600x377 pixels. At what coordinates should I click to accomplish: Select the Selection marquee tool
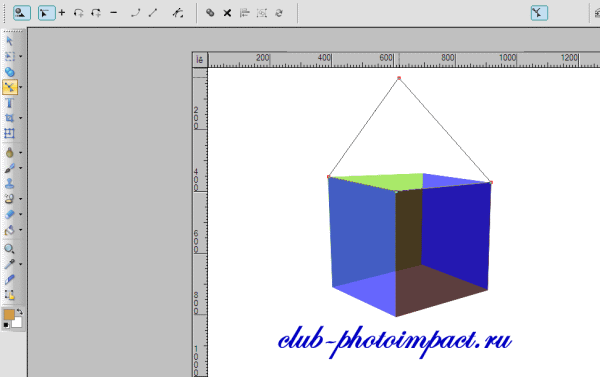pyautogui.click(x=10, y=56)
